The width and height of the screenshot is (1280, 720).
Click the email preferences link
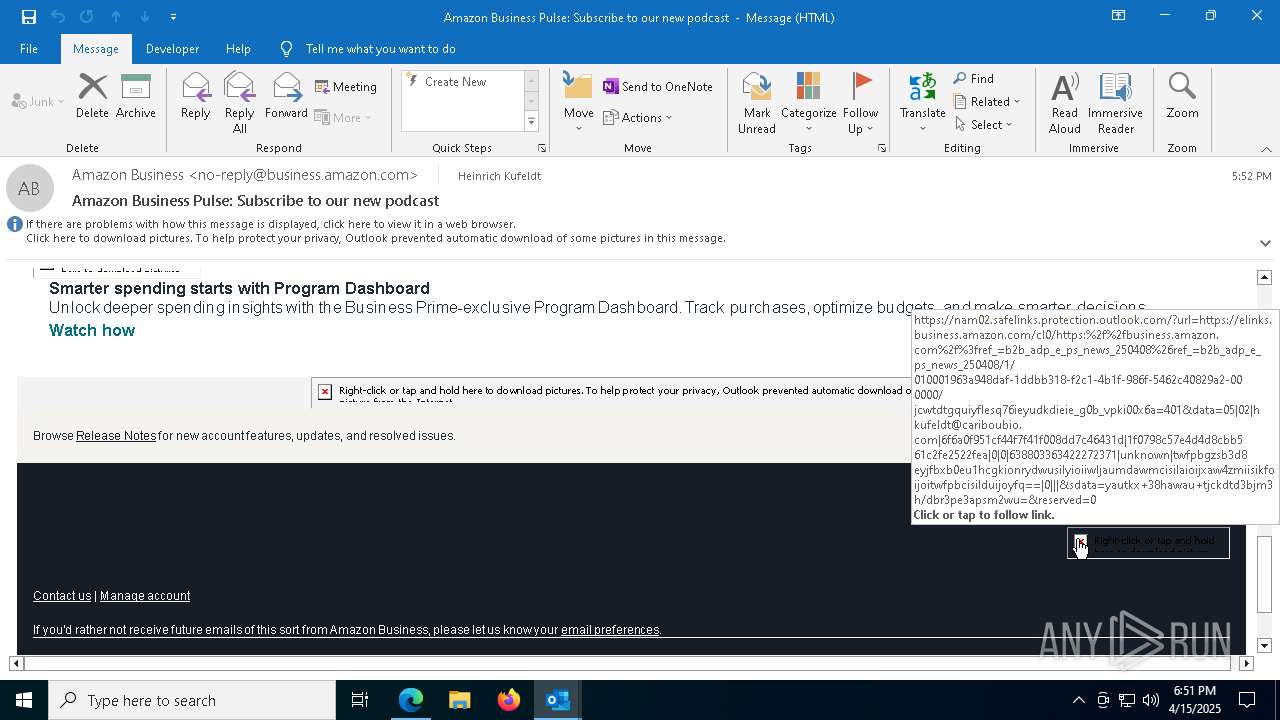610,630
